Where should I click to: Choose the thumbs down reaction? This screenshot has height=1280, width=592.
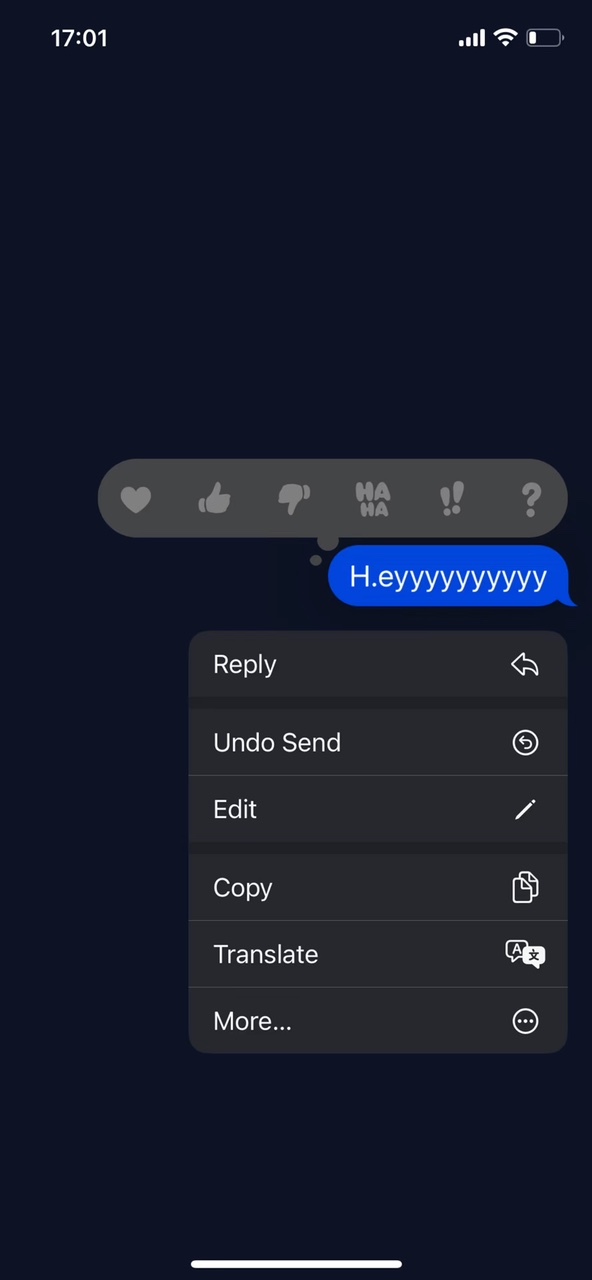click(x=294, y=498)
